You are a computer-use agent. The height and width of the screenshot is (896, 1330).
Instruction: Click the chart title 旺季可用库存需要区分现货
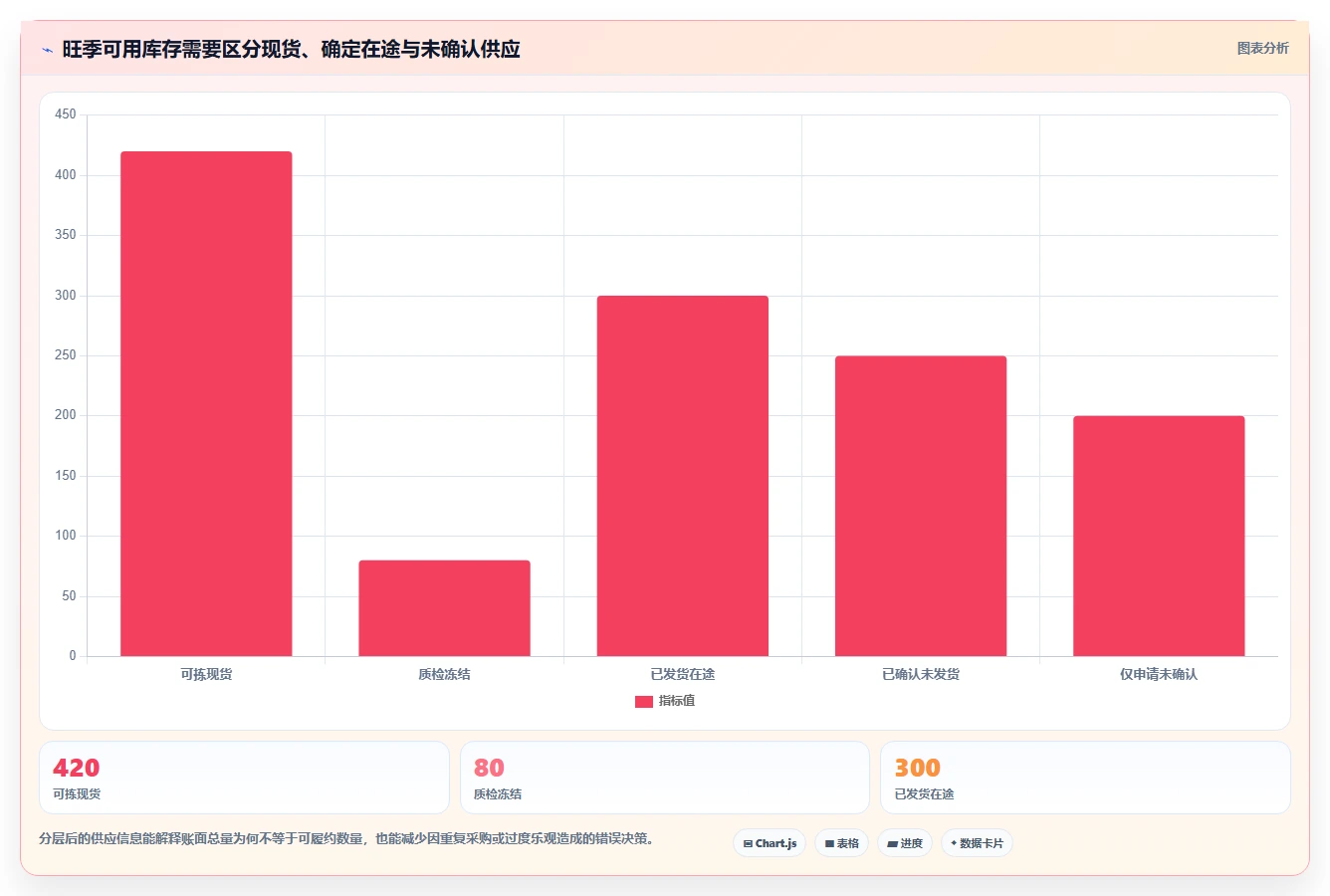click(291, 49)
